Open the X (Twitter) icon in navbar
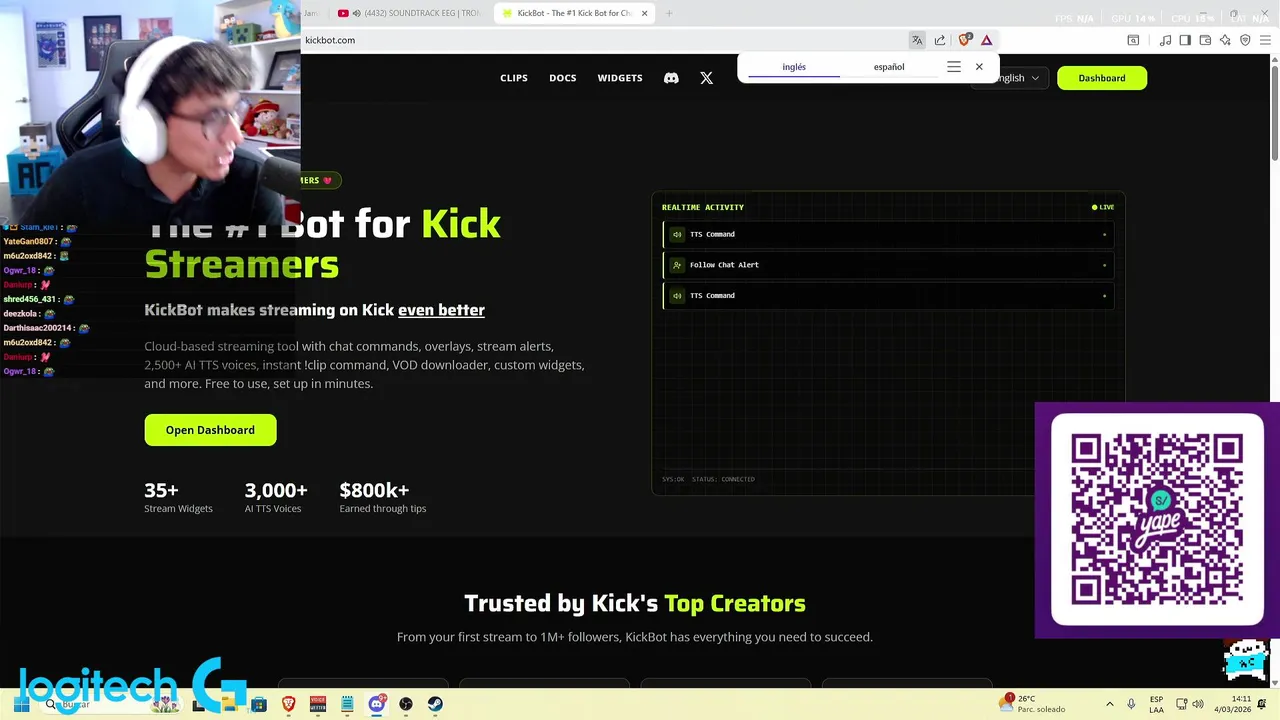This screenshot has width=1280, height=720. point(706,78)
